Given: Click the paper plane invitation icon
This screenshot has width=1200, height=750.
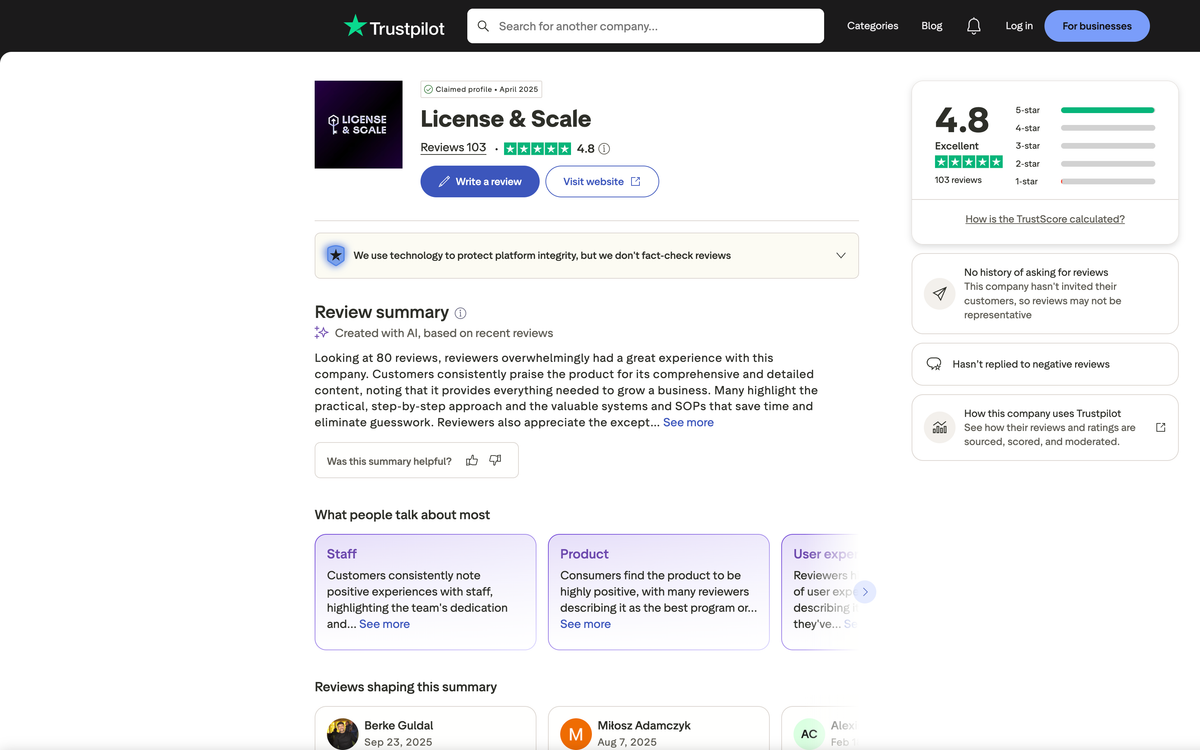Looking at the screenshot, I should 939,294.
